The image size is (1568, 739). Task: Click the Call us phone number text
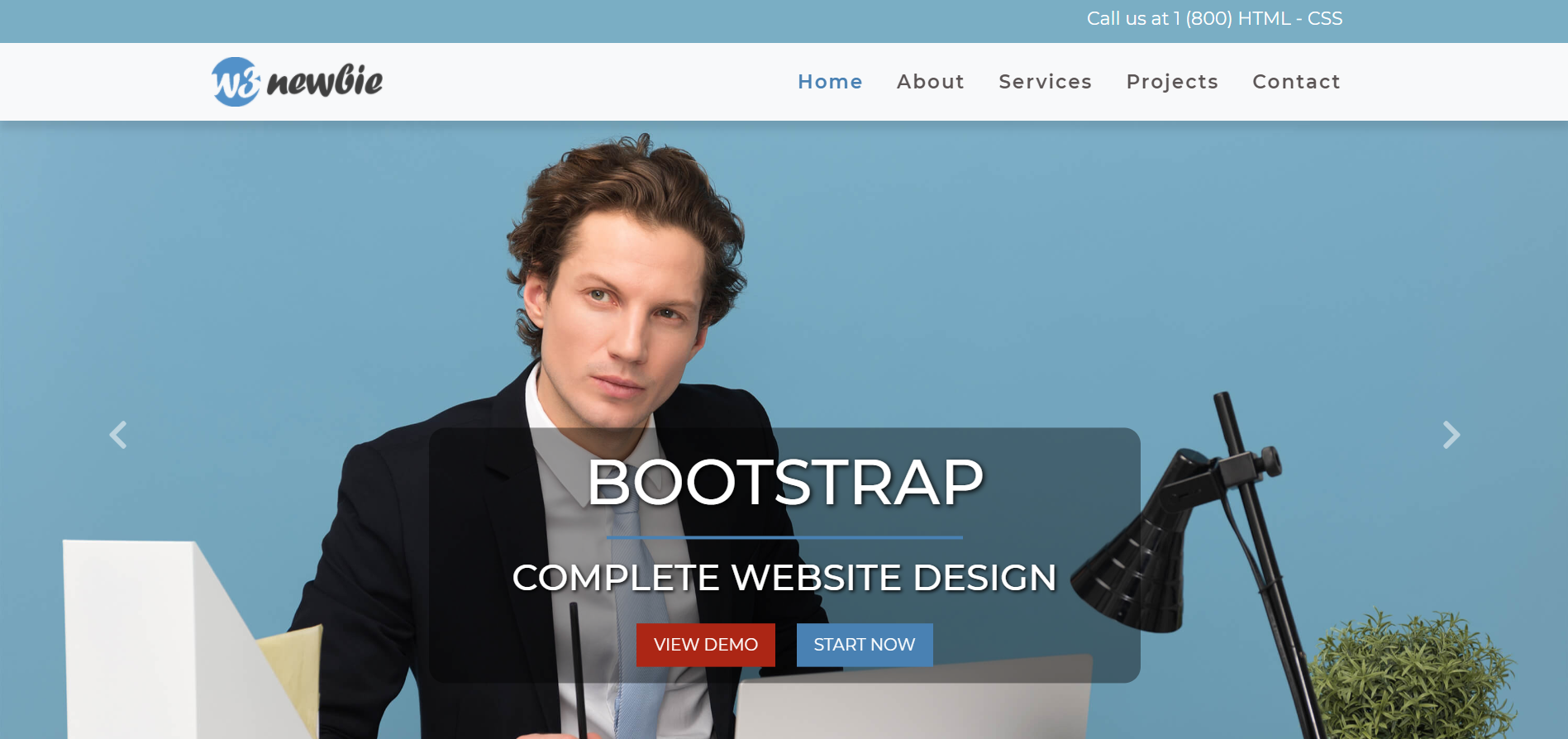coord(1214,18)
